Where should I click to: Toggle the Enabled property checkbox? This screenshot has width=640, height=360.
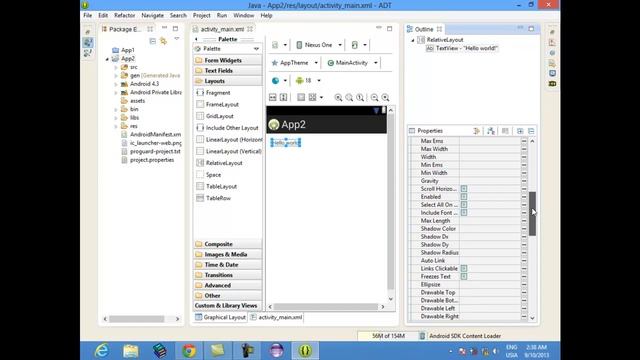(x=464, y=197)
